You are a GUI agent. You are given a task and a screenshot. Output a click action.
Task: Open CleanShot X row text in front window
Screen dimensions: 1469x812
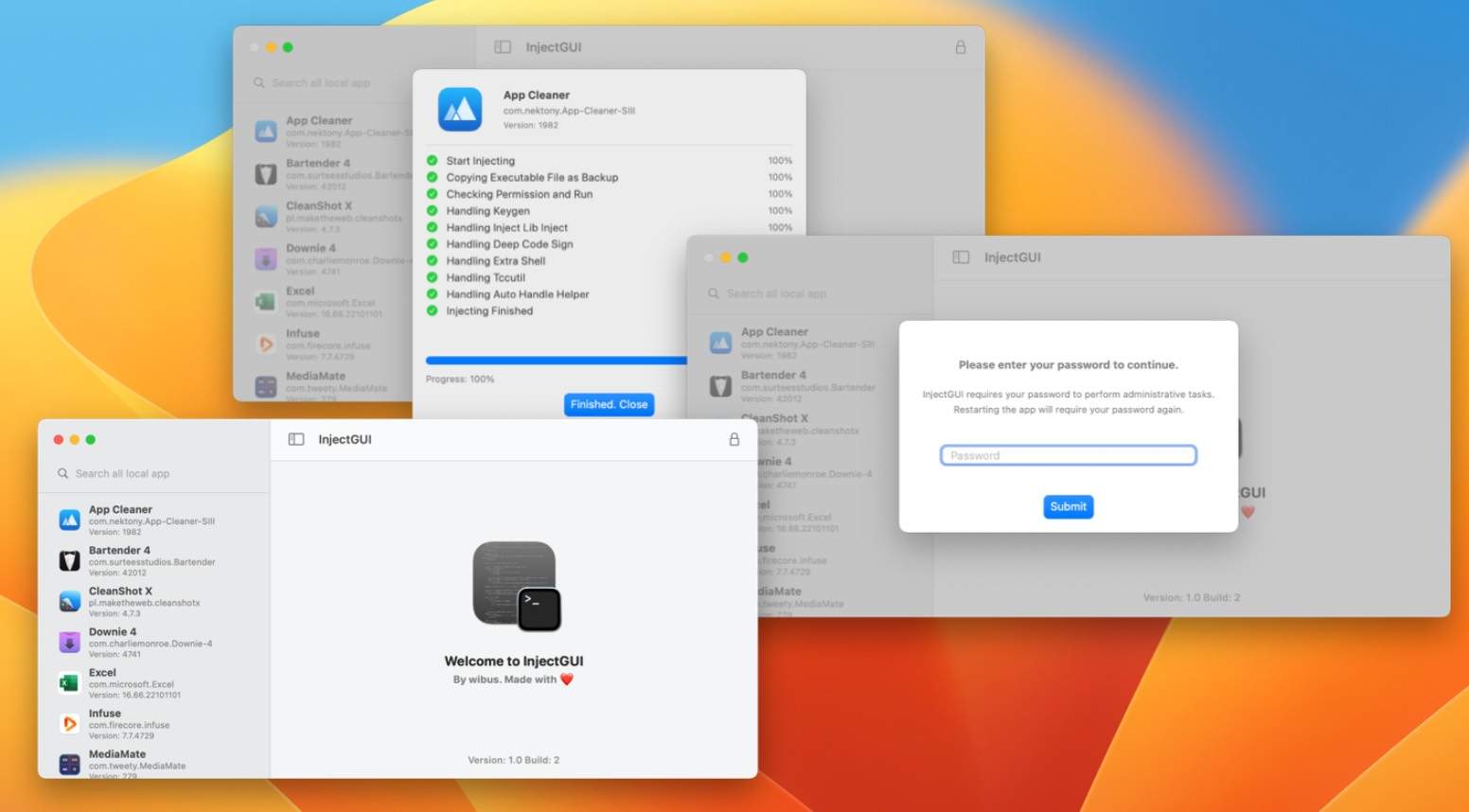click(145, 602)
